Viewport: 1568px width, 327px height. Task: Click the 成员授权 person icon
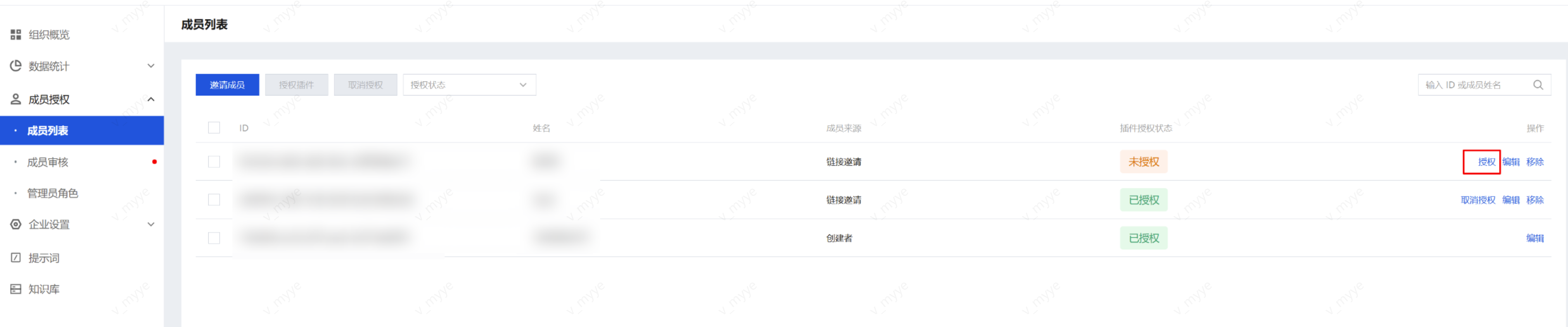[x=16, y=99]
